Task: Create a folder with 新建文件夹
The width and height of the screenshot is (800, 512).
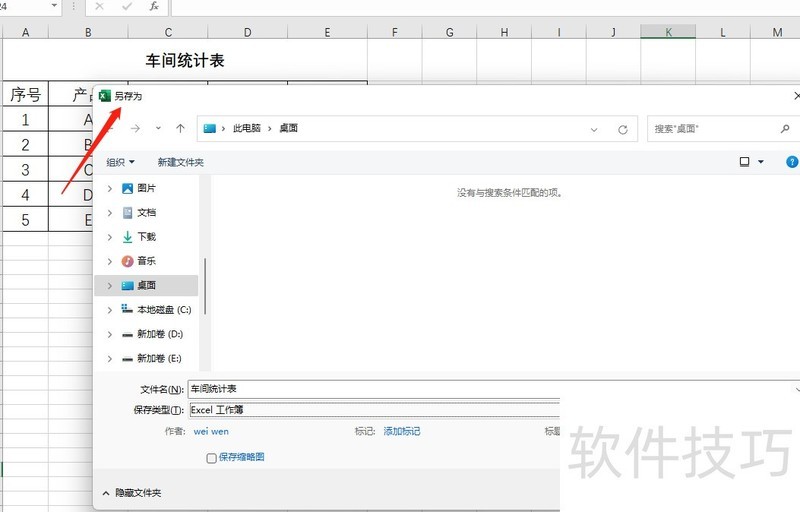Action: tap(181, 162)
